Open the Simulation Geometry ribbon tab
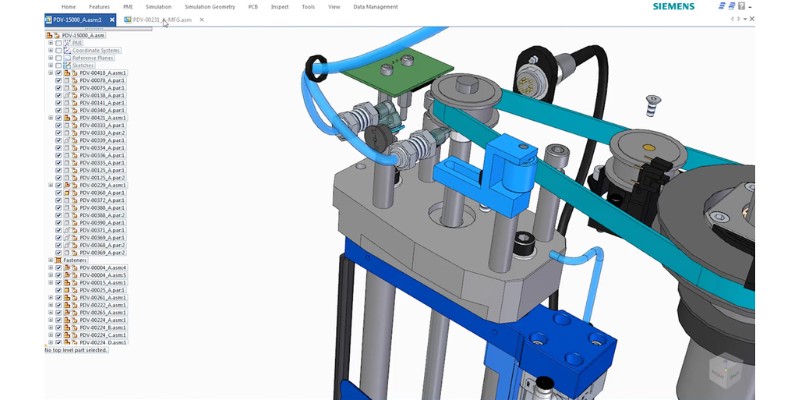 point(210,7)
